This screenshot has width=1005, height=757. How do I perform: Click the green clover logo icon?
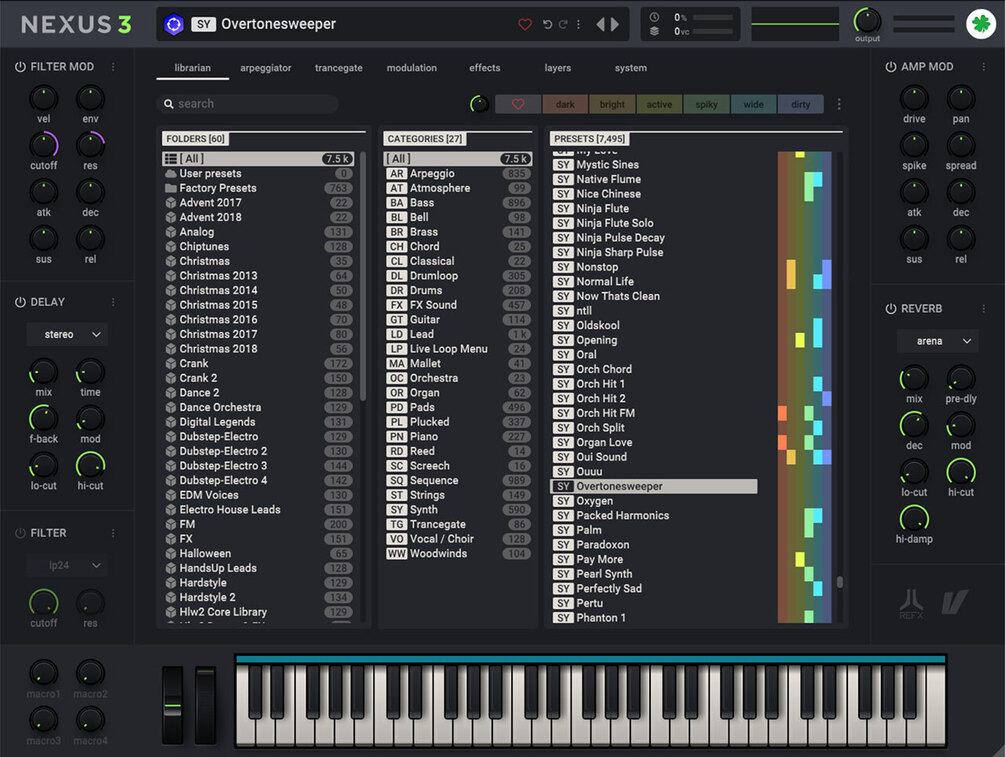[981, 24]
